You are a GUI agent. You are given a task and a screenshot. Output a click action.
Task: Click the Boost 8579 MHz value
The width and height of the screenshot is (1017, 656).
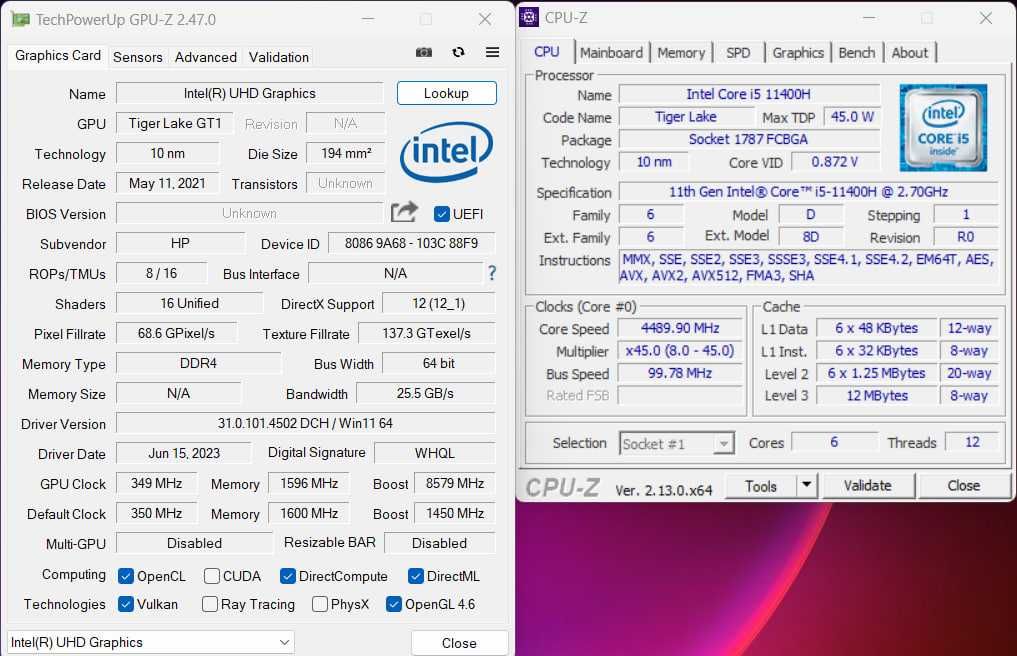[x=455, y=483]
